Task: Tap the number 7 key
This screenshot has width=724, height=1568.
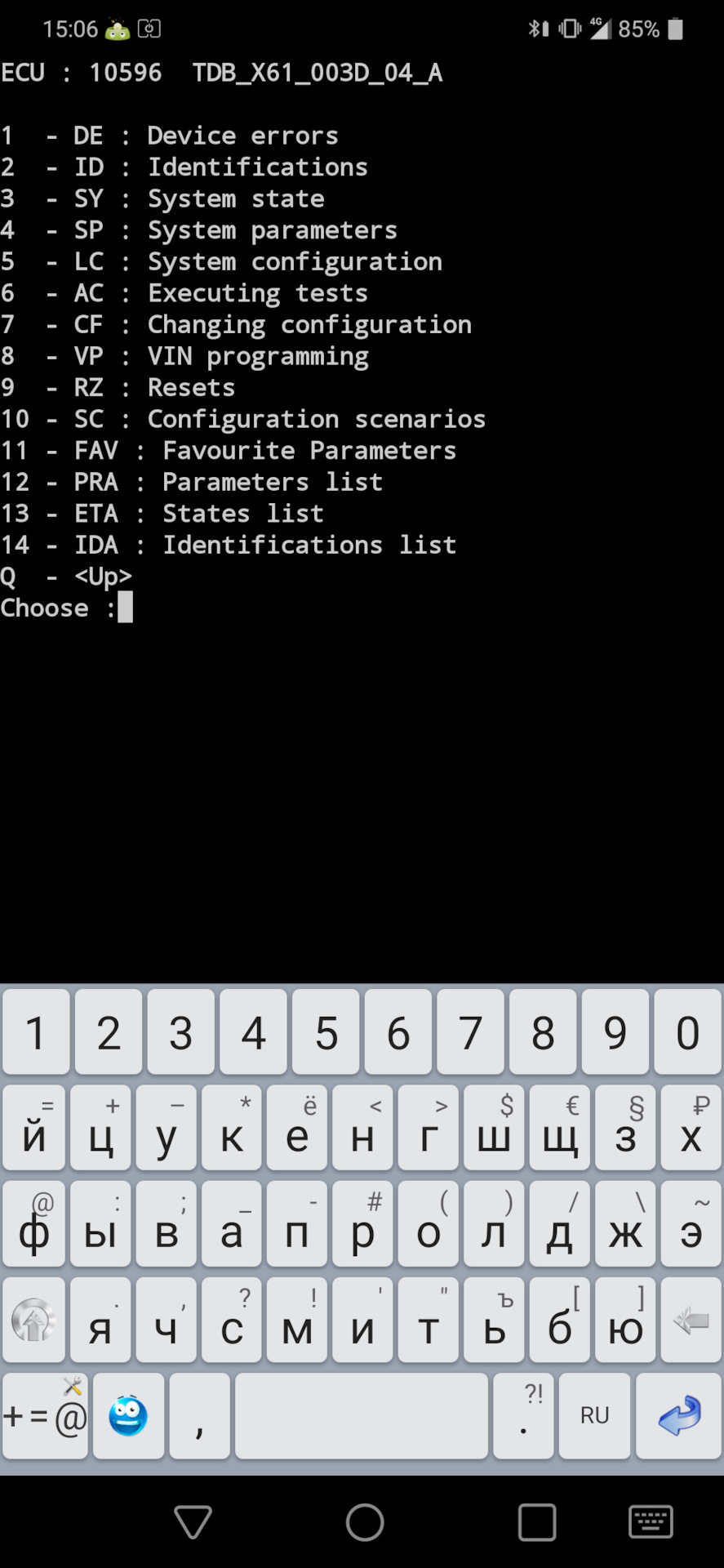Action: point(470,1031)
